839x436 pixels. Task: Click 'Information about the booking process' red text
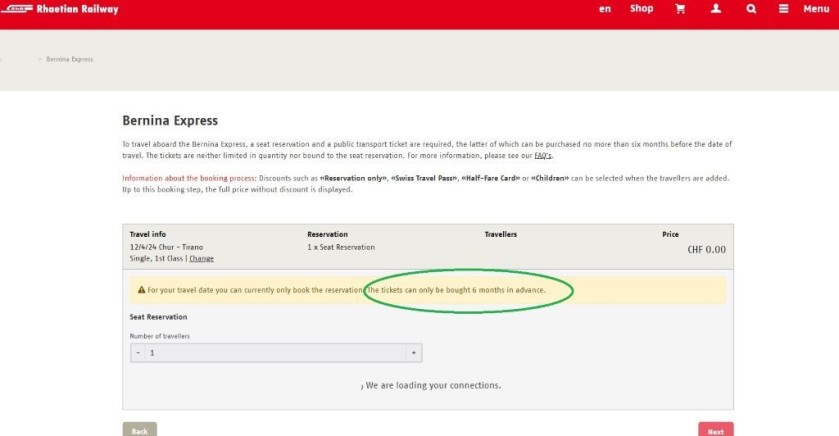coord(188,178)
